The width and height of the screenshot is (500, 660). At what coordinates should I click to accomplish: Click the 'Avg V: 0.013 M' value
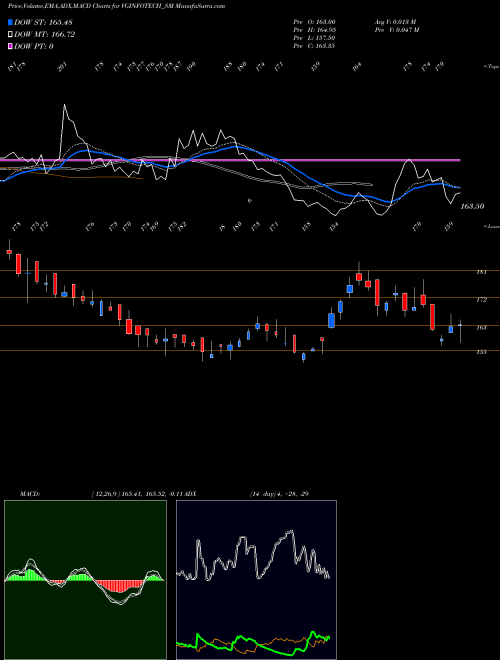point(395,22)
